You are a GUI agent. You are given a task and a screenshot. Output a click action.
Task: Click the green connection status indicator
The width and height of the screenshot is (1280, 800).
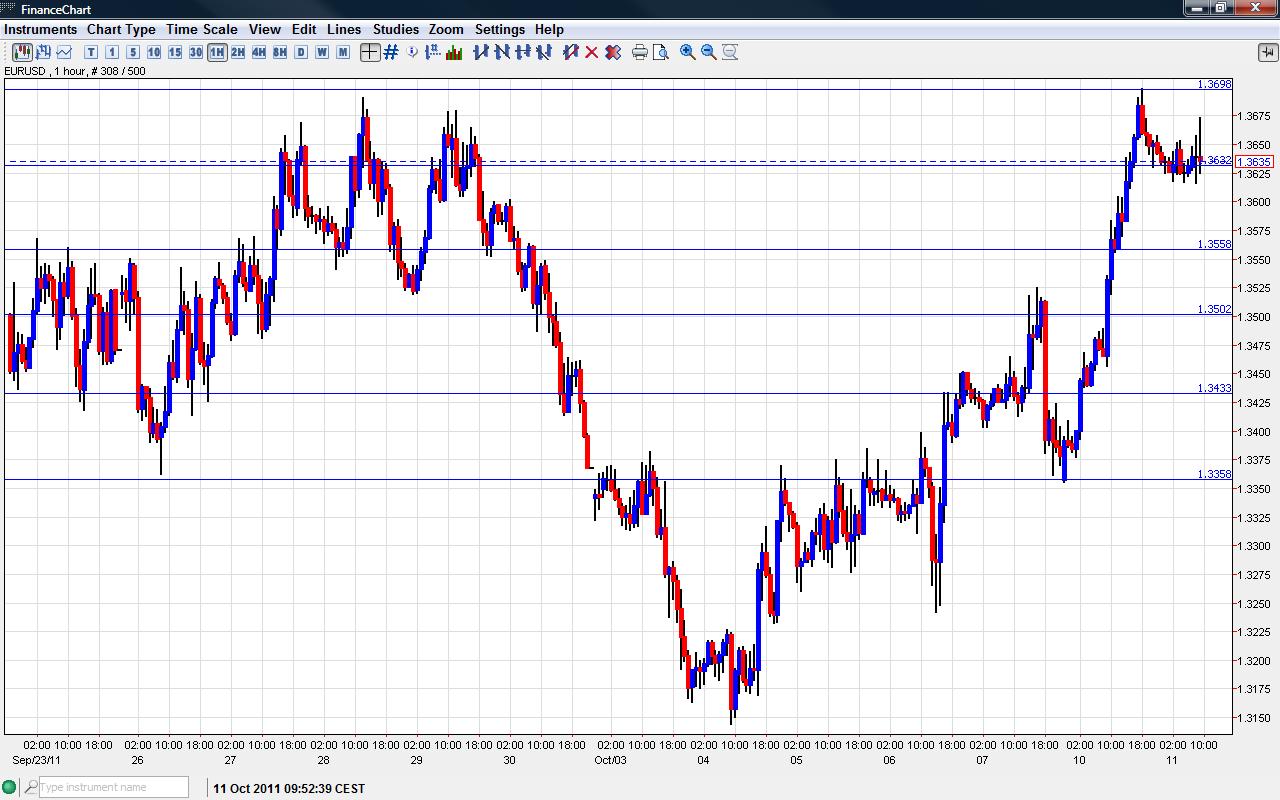coord(9,788)
